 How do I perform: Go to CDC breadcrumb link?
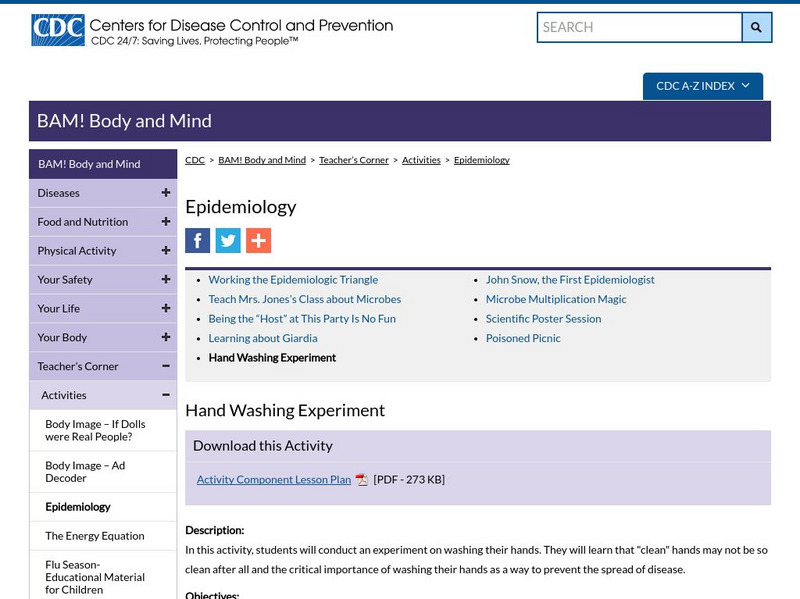point(195,160)
